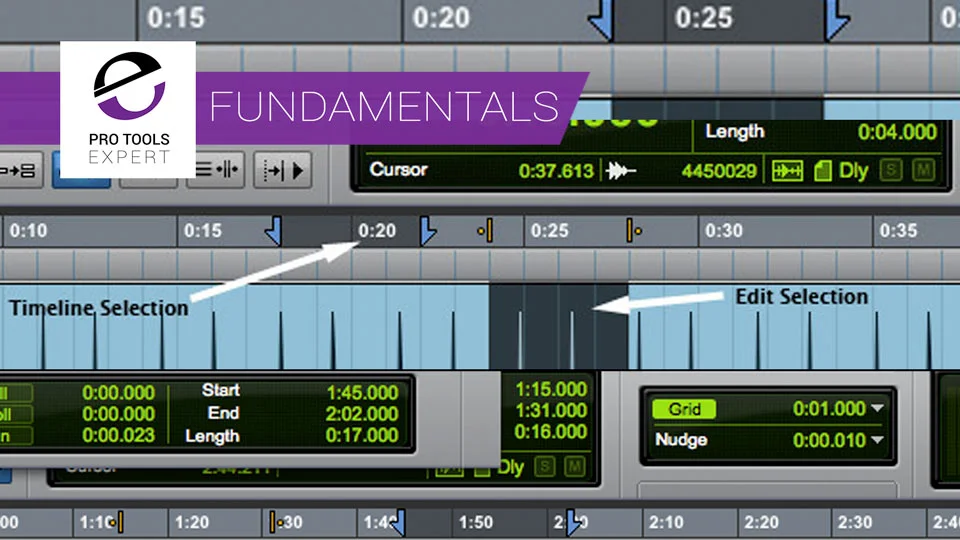The image size is (960, 540).
Task: Toggle the S indicator in upper counter
Action: pos(891,170)
